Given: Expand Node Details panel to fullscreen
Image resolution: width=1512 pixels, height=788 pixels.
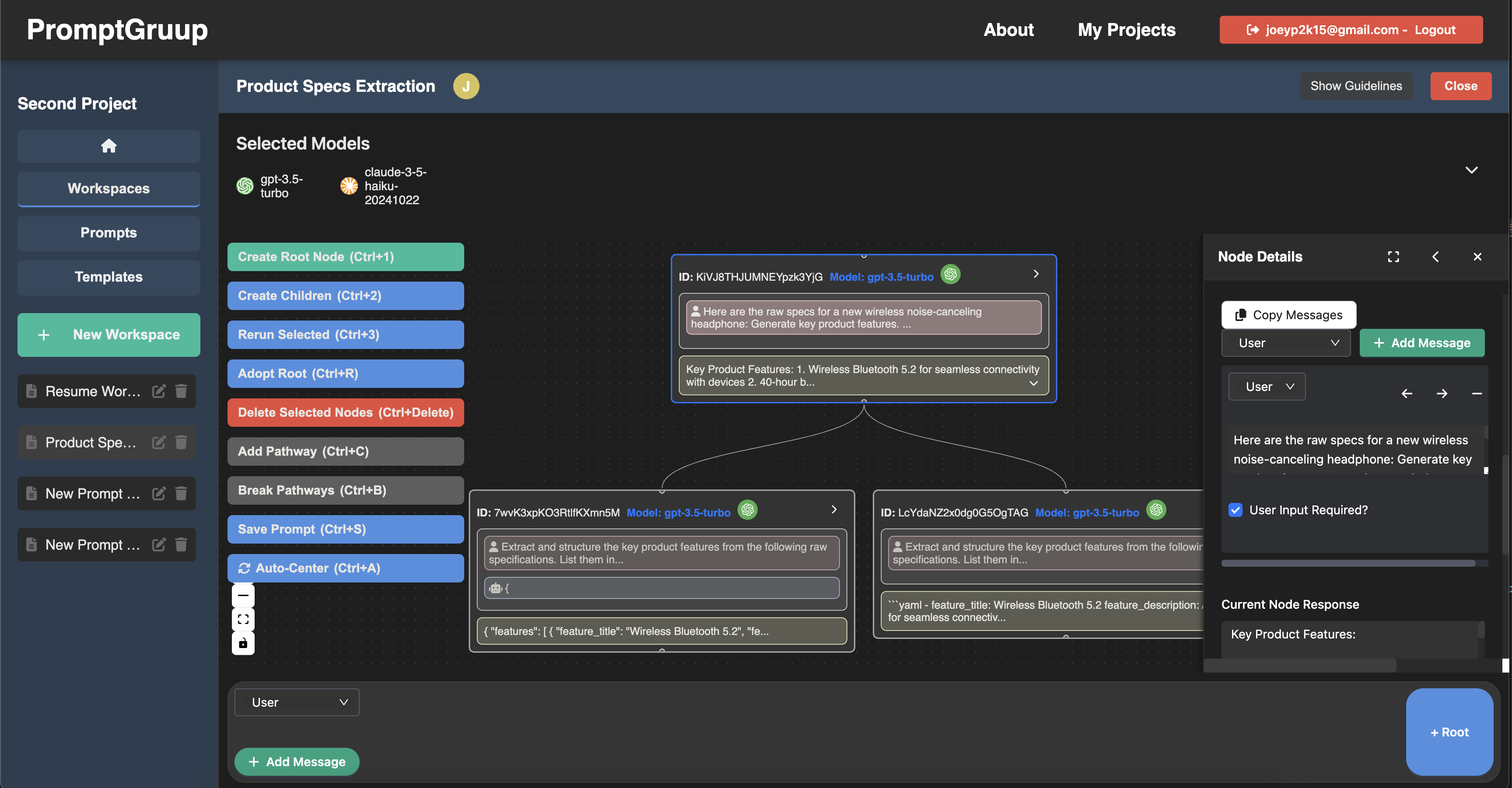Looking at the screenshot, I should pos(1393,256).
